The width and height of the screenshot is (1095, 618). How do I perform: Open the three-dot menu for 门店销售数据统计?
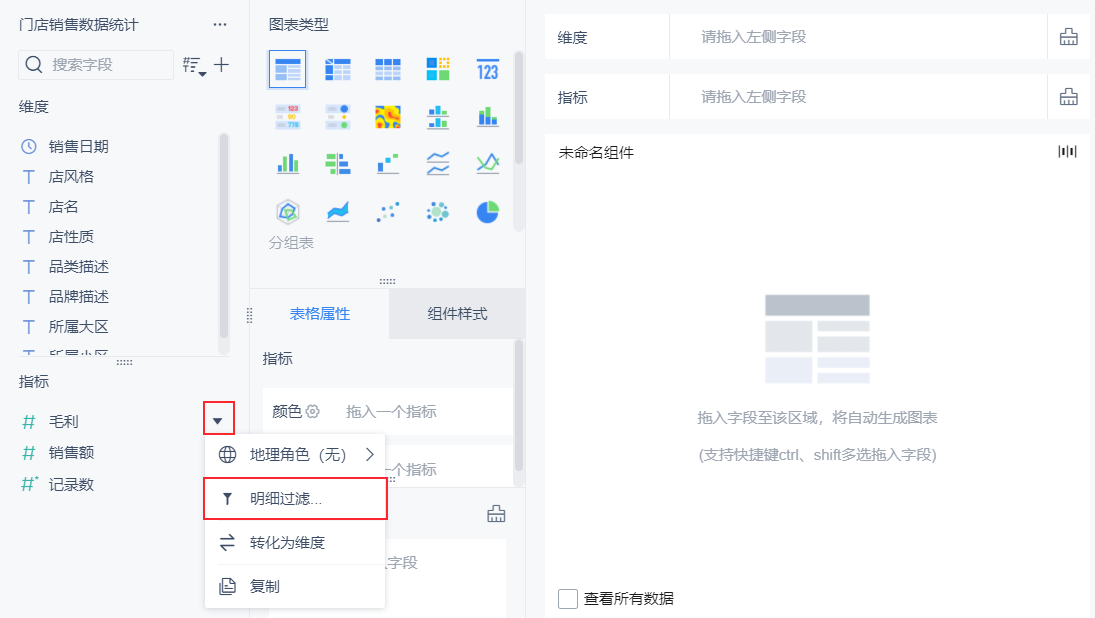pos(220,24)
